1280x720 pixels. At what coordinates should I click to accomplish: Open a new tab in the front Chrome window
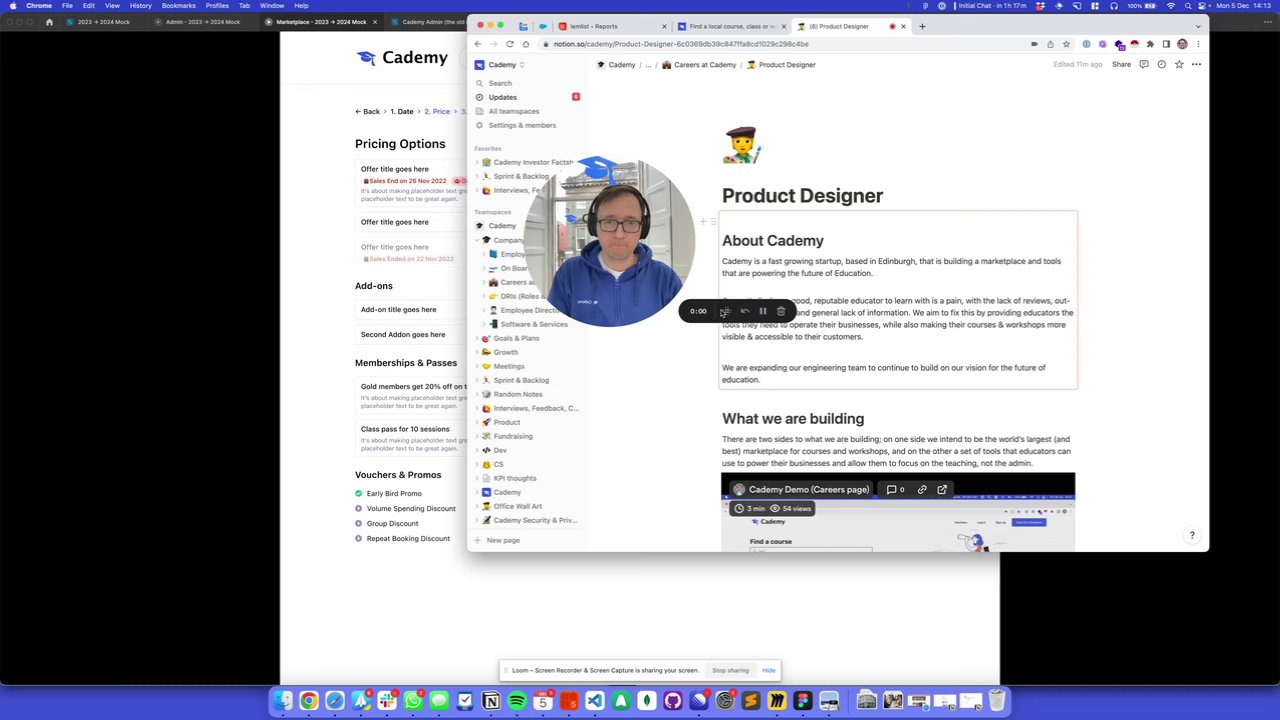point(922,26)
